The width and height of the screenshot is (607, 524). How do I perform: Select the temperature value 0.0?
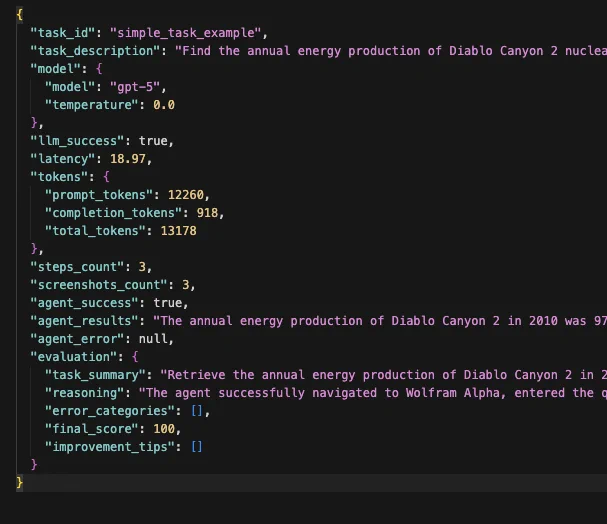click(164, 105)
